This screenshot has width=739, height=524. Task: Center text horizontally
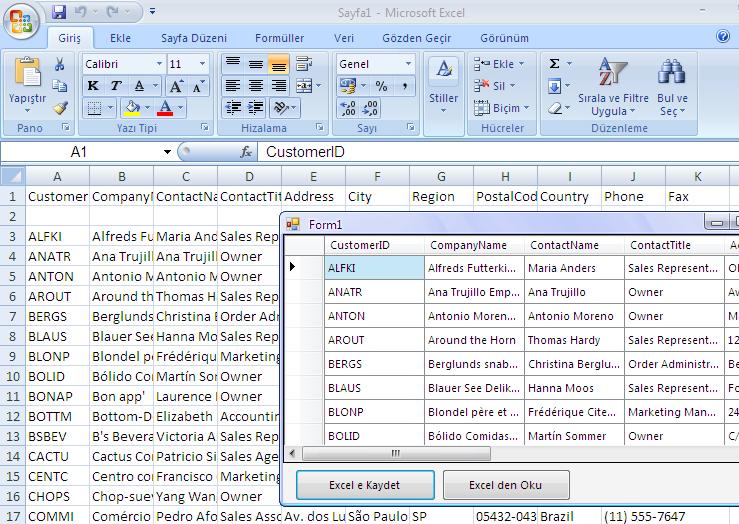pos(256,85)
